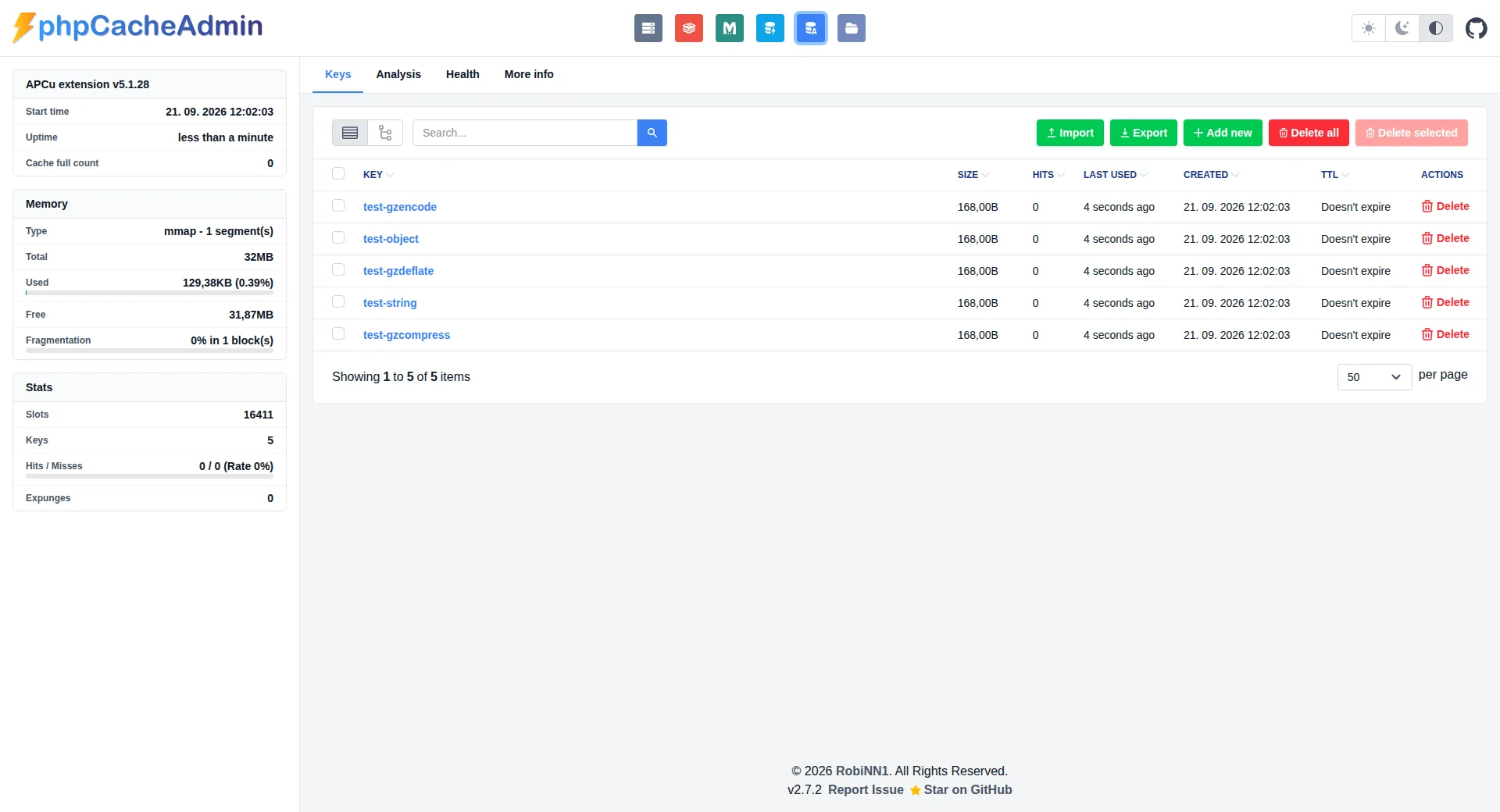Select the system theme half-circle icon
Screen dimensions: 1500x812
tap(1435, 28)
